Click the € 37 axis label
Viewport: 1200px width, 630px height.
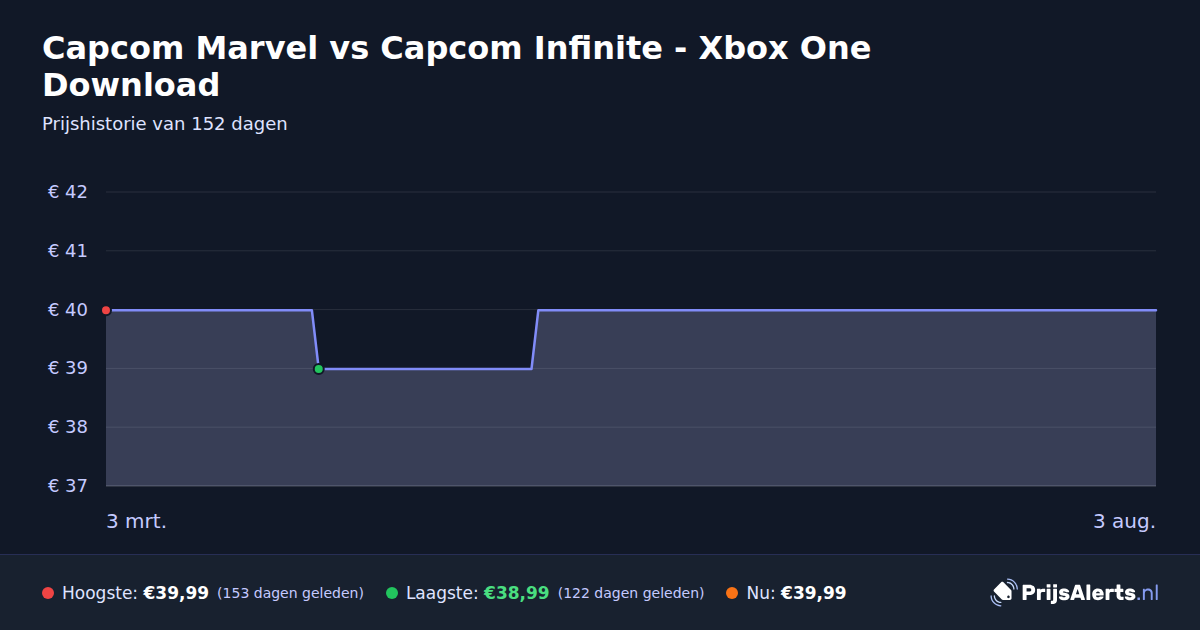click(x=67, y=486)
